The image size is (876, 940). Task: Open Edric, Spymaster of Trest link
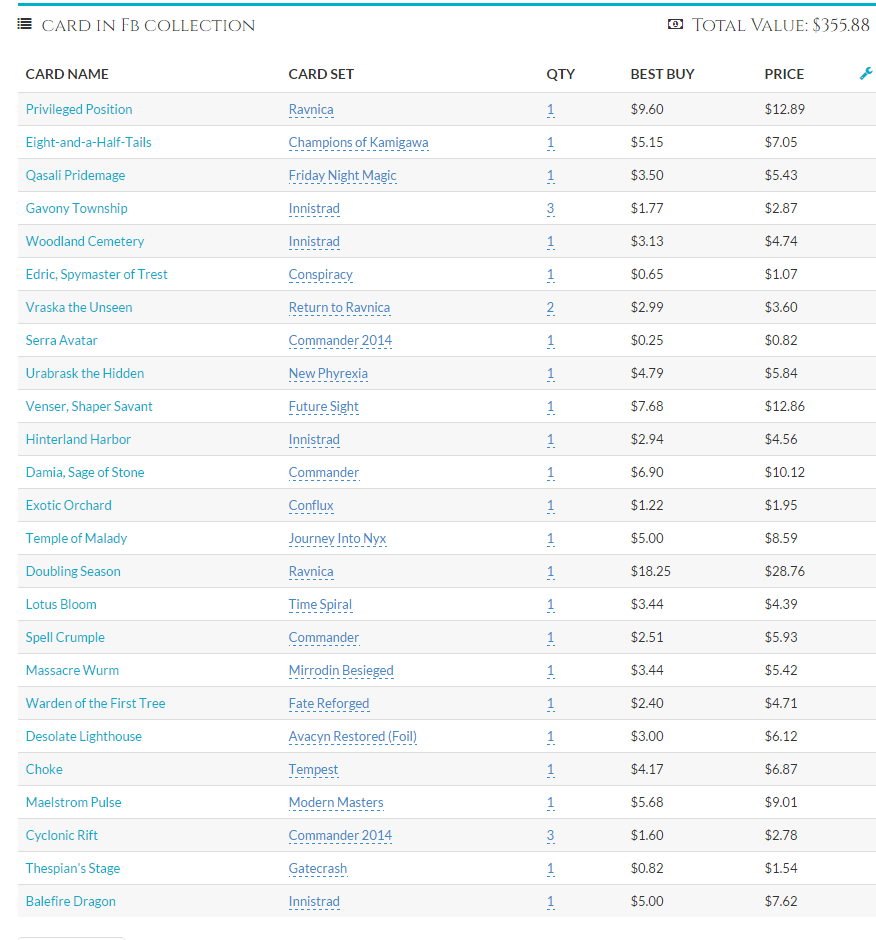pos(97,274)
